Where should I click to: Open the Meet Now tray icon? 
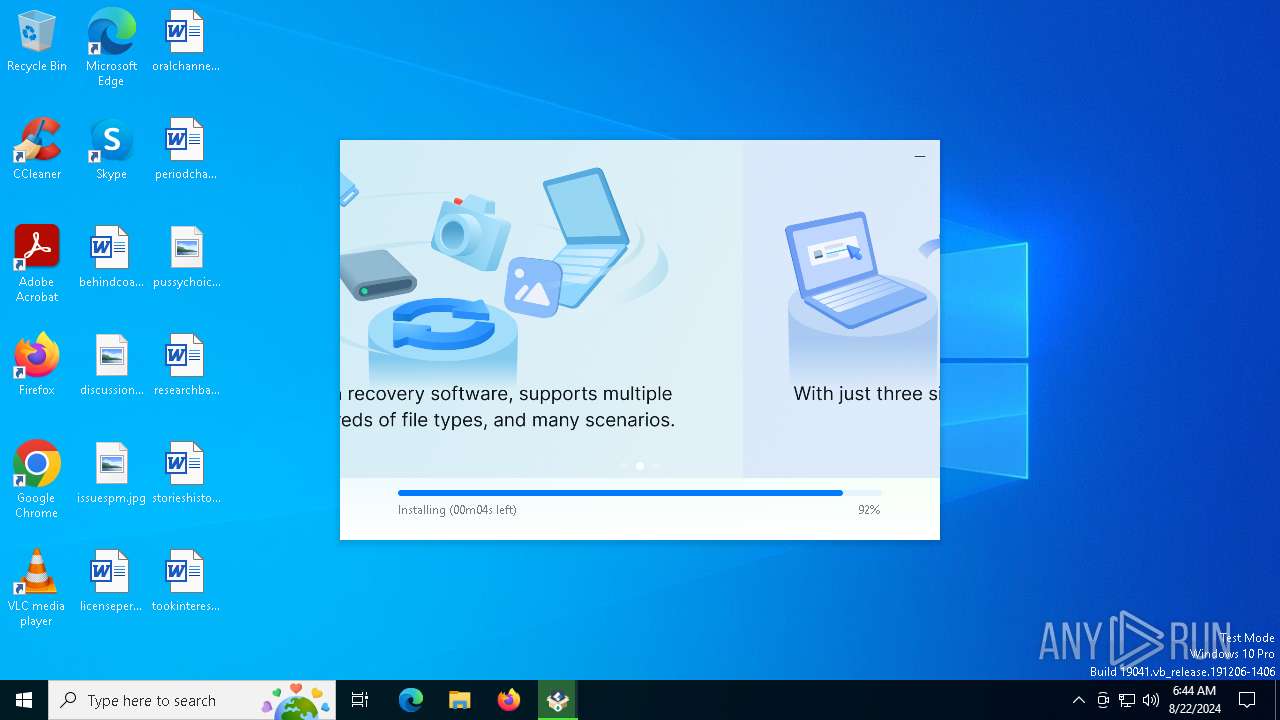click(x=1103, y=700)
